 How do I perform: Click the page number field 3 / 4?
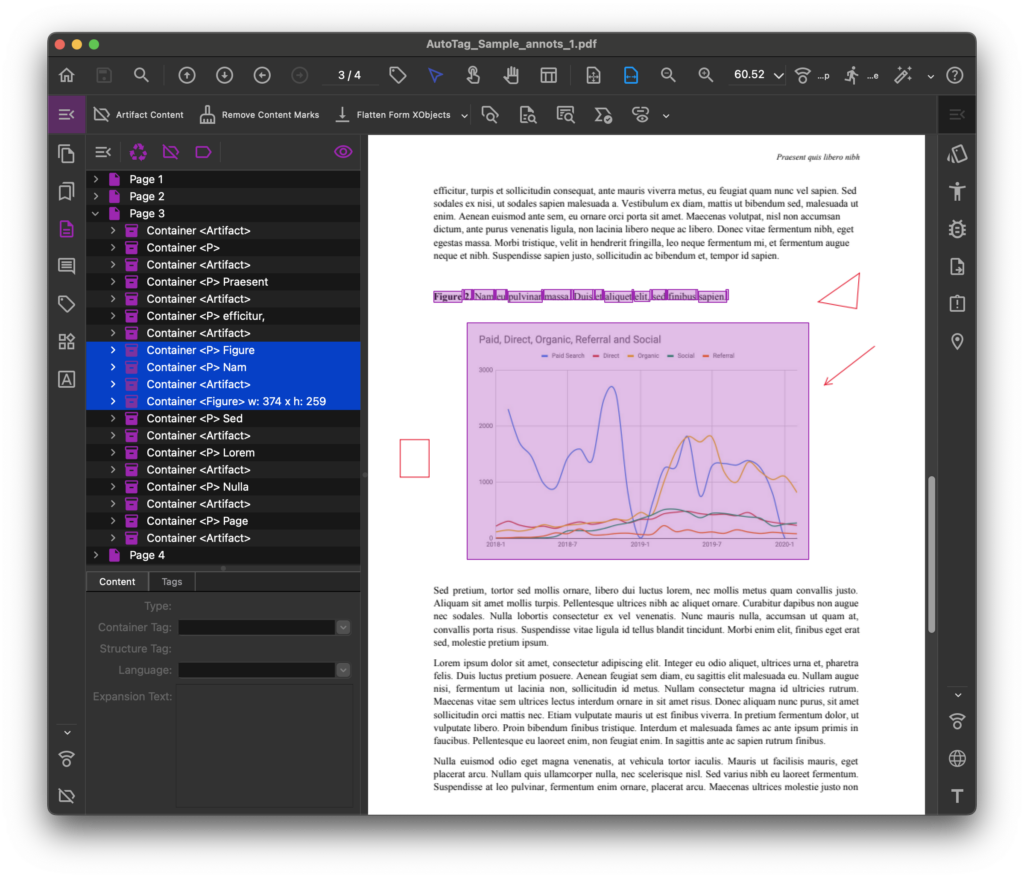tap(349, 76)
